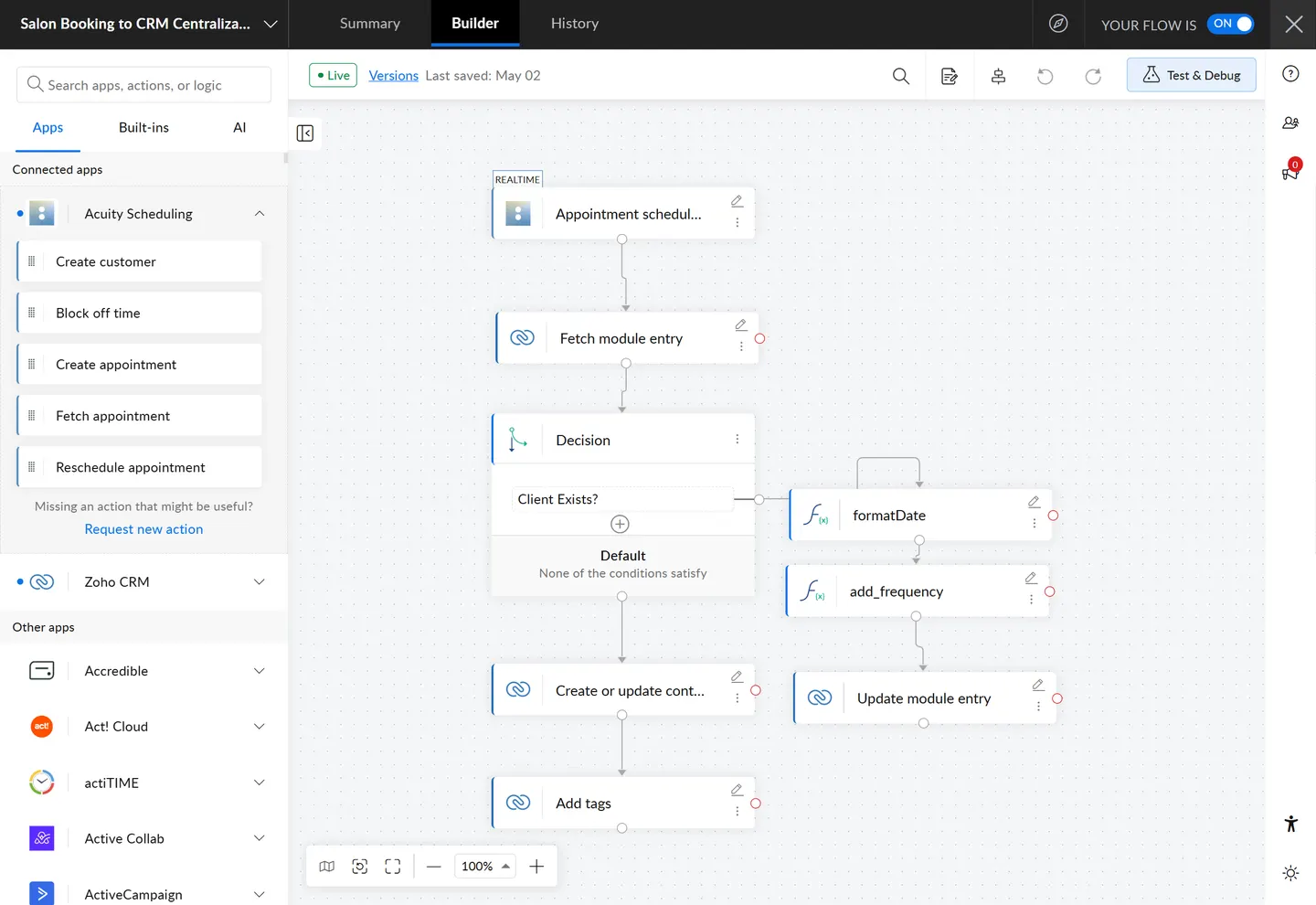Screen dimensions: 1316x905
Task: Open the help question mark icon
Action: (x=1290, y=74)
